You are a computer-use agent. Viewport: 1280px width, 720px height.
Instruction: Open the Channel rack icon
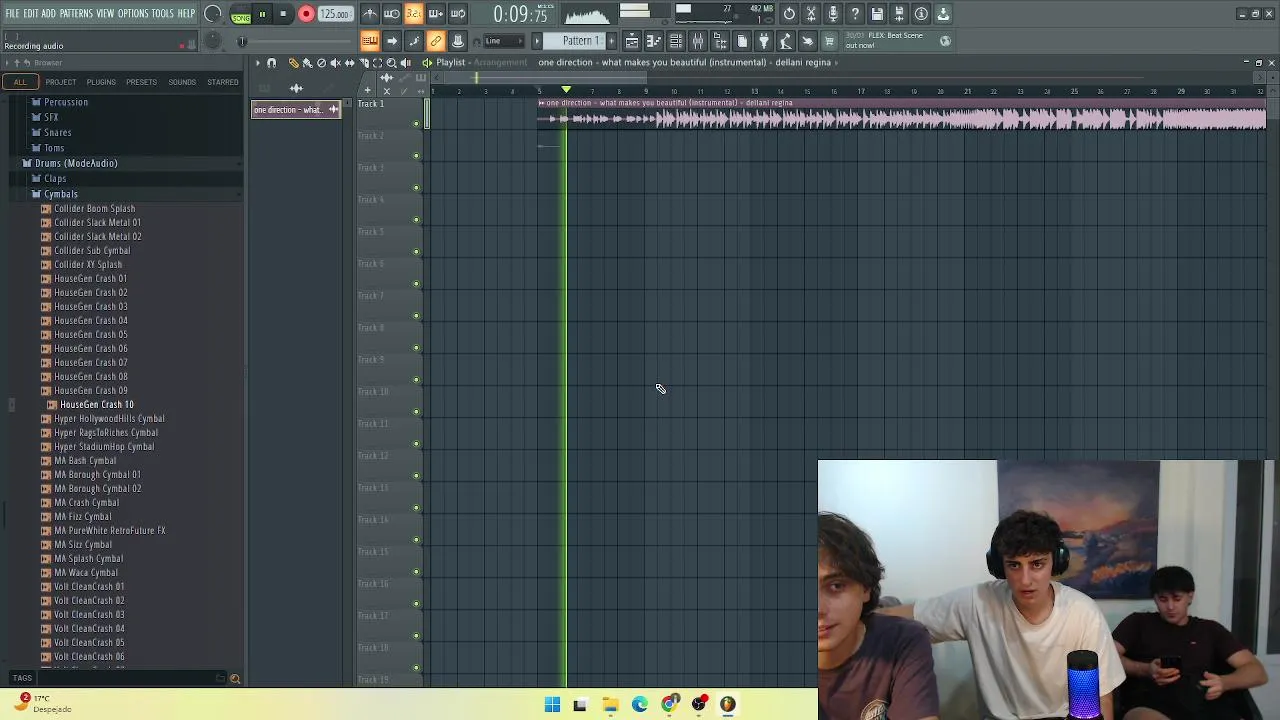676,41
